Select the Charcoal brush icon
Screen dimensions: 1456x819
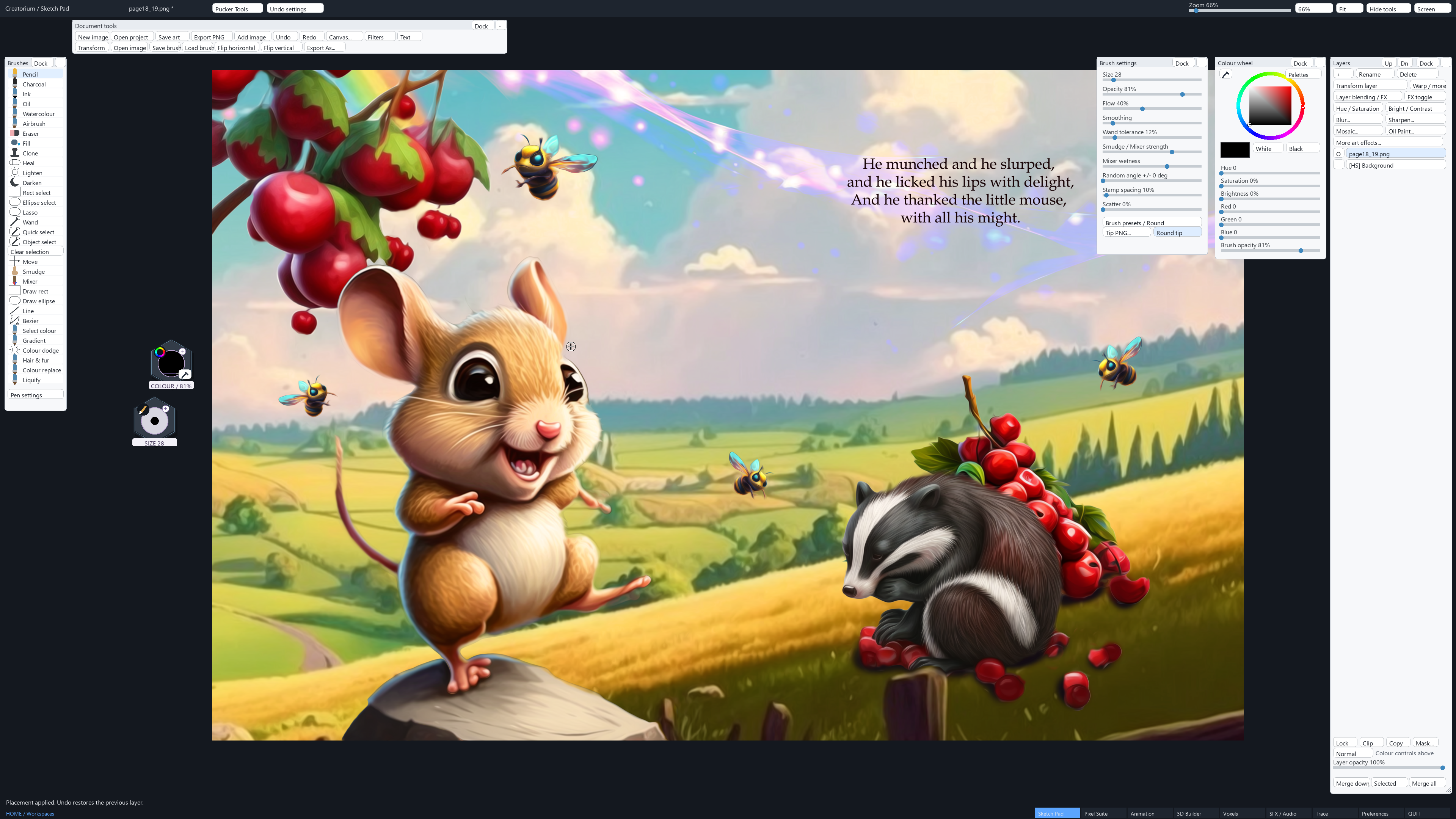coord(15,84)
